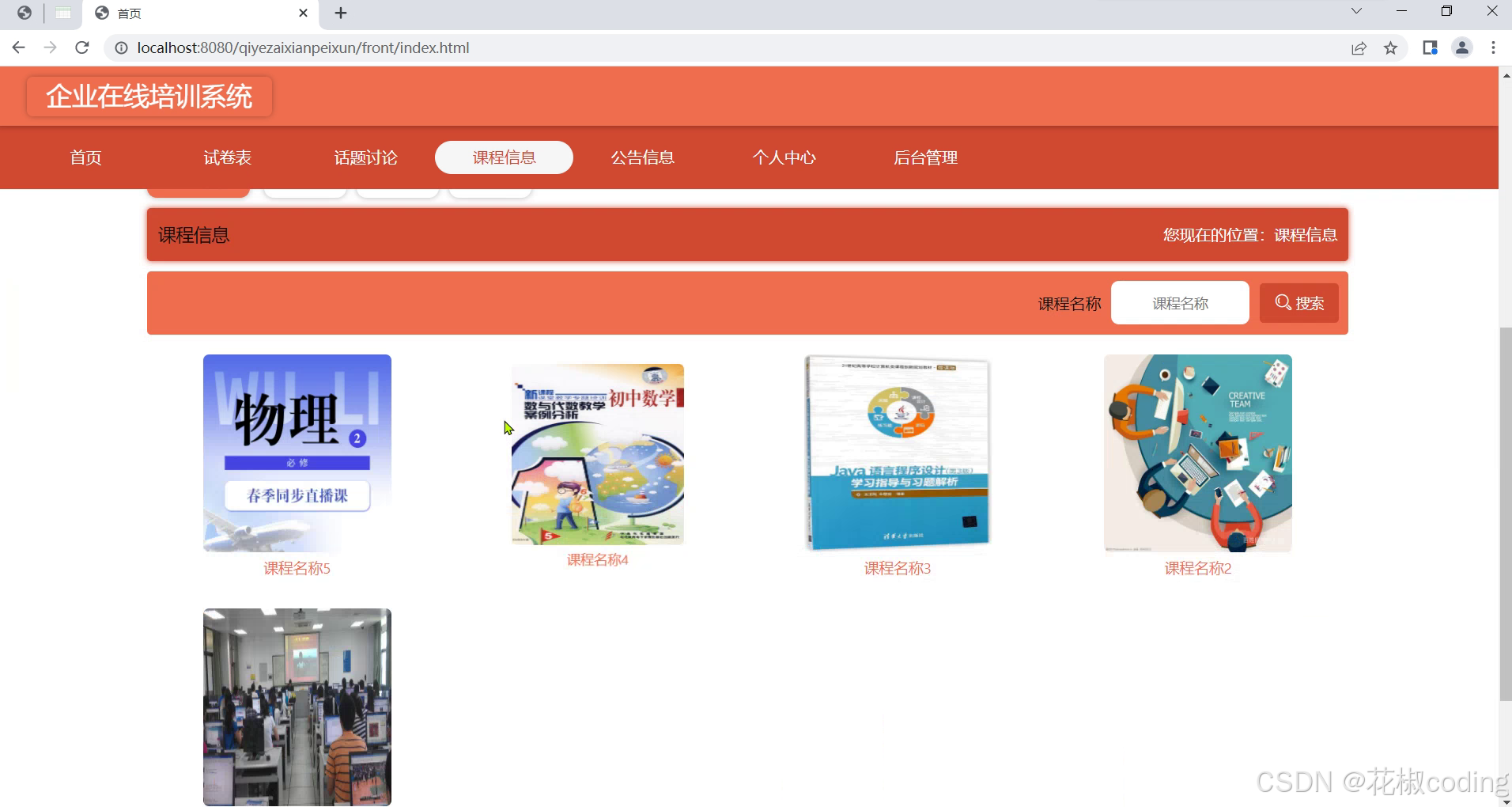Click 企业在线培训系统 site title
This screenshot has width=1512, height=807.
click(x=149, y=97)
